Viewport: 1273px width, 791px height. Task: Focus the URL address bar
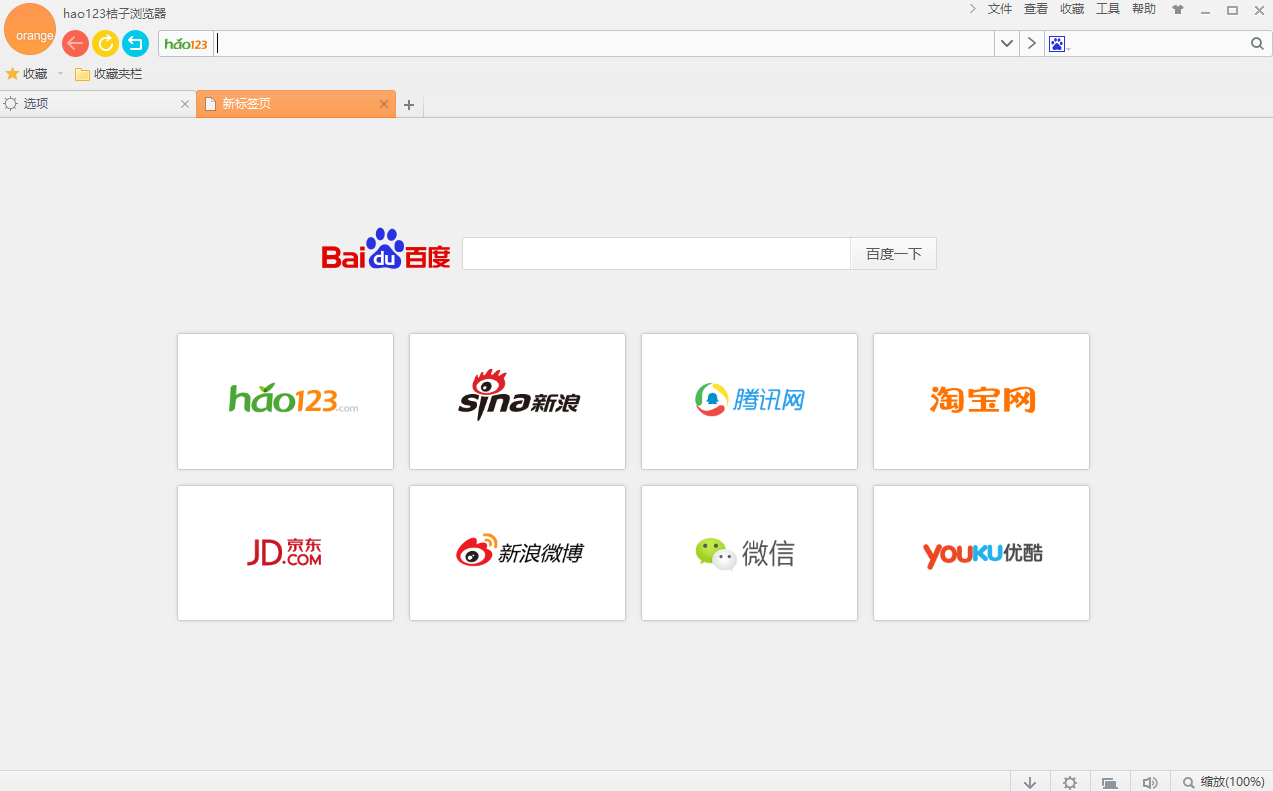click(604, 44)
